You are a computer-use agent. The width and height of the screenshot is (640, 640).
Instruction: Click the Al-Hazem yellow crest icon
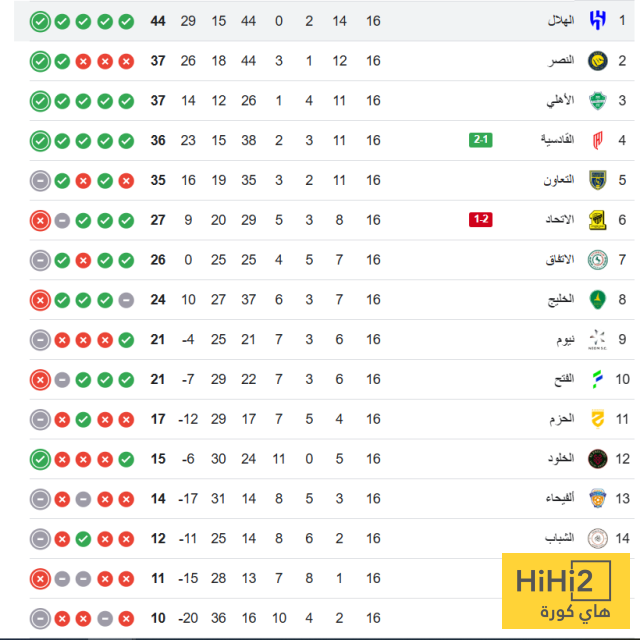pyautogui.click(x=597, y=419)
